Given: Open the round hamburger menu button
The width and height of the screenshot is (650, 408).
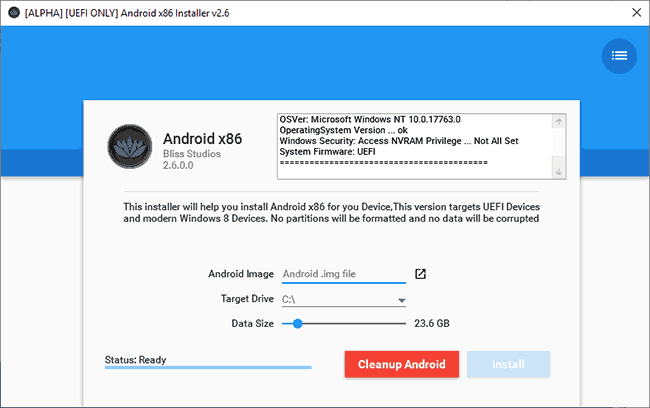Looking at the screenshot, I should [x=619, y=56].
